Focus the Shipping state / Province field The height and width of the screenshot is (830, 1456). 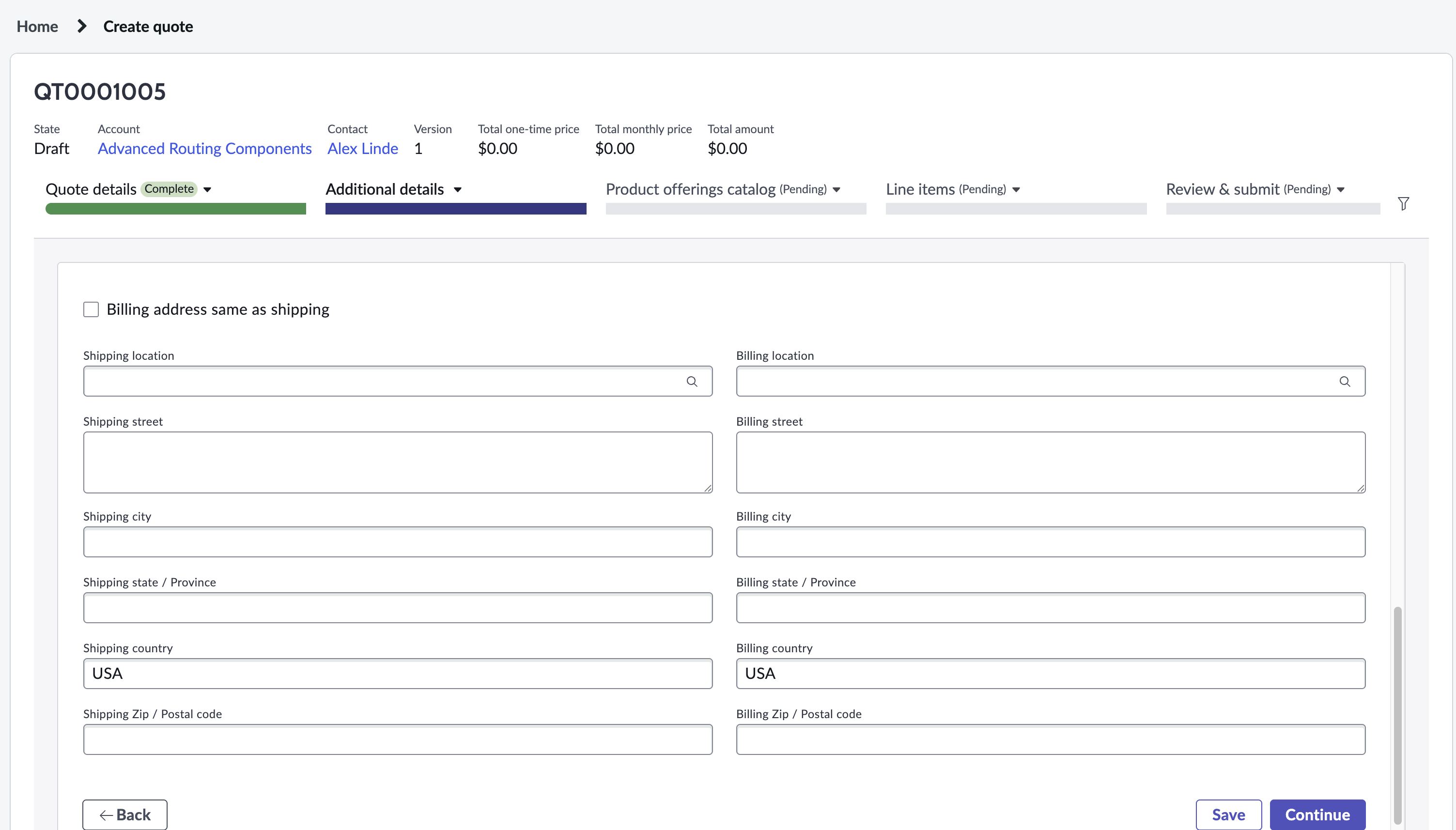tap(397, 608)
